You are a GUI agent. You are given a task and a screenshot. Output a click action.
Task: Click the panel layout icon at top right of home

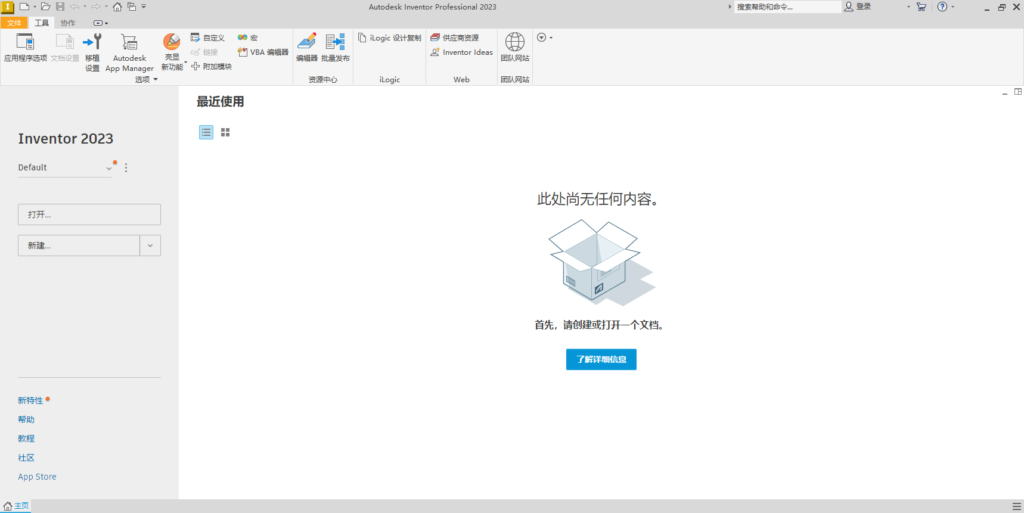[x=1017, y=92]
